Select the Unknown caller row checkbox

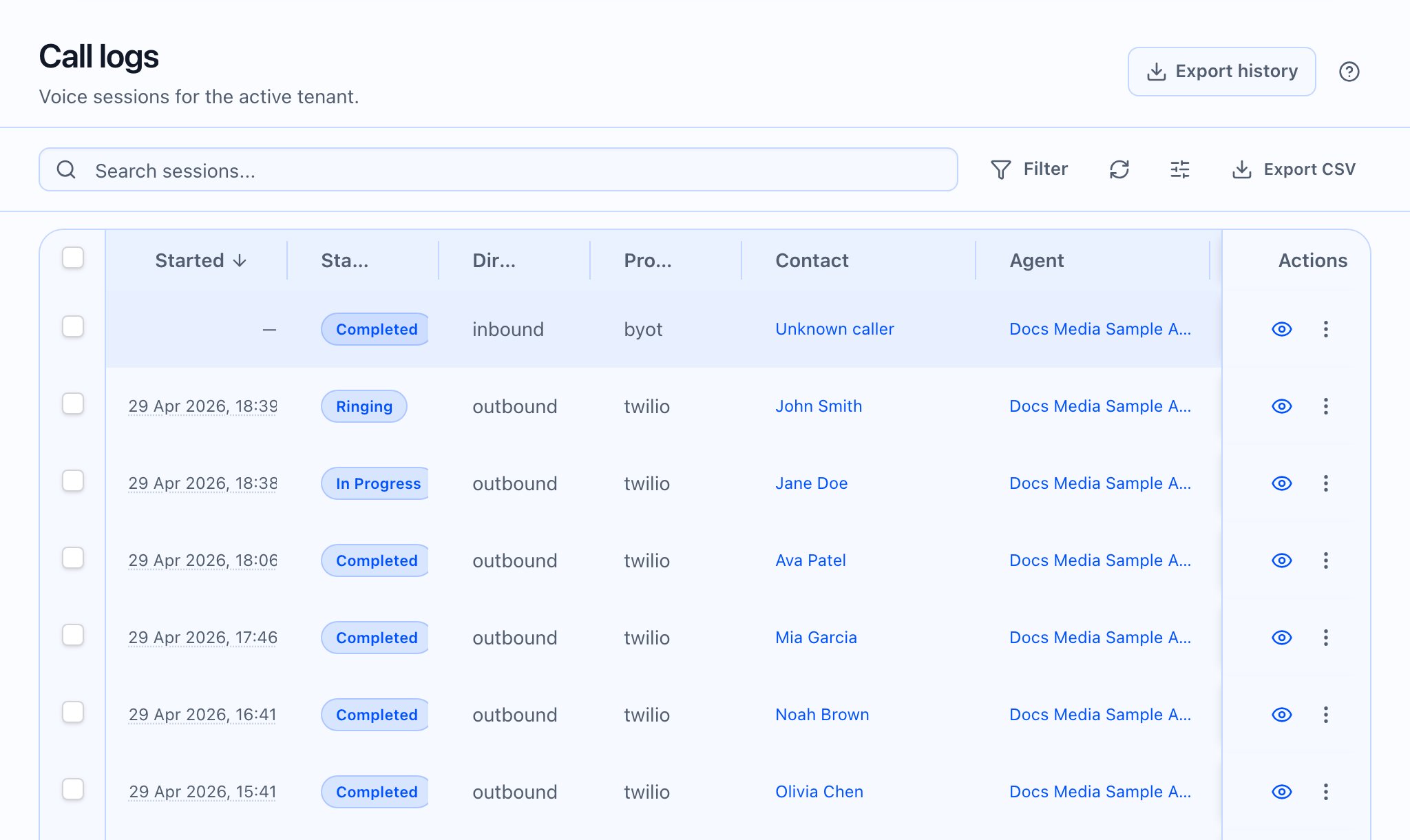[x=73, y=326]
